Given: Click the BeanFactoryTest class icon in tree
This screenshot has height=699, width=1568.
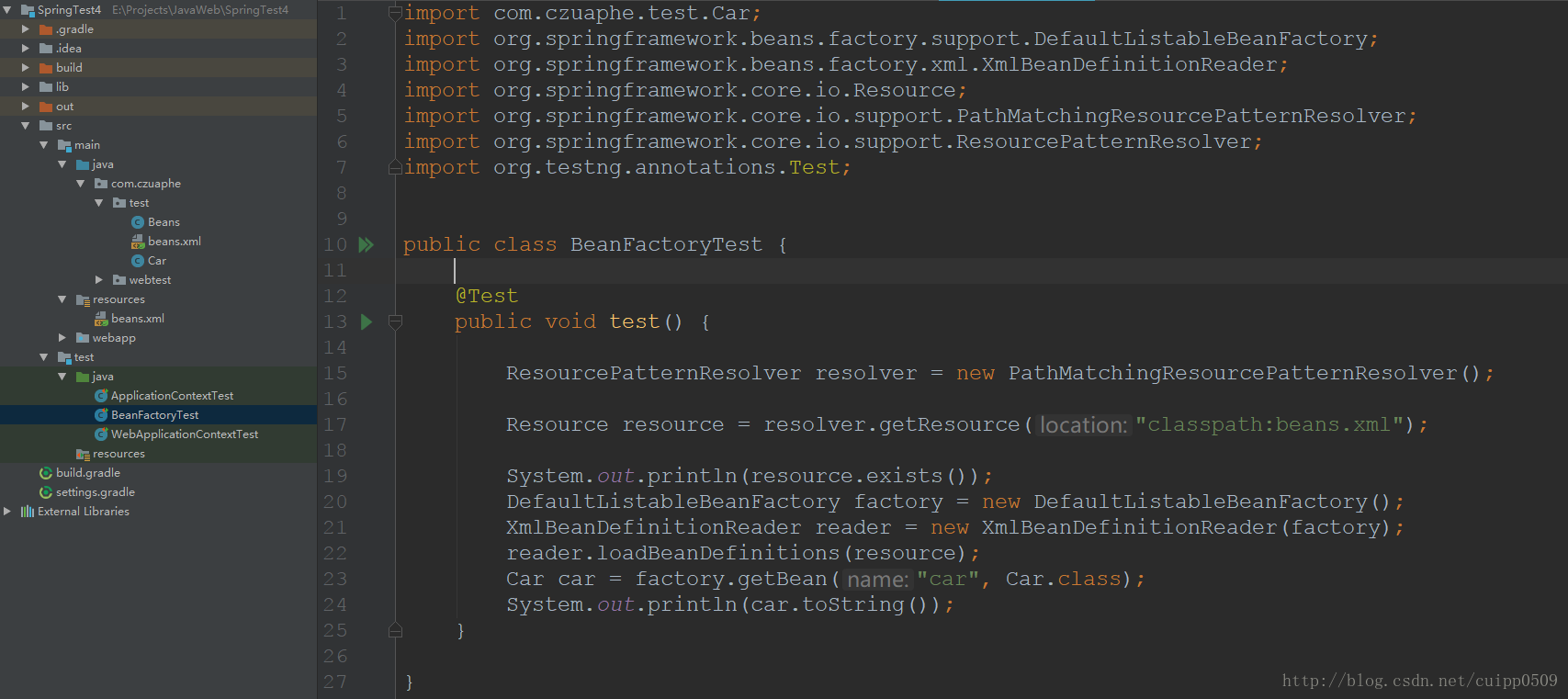Looking at the screenshot, I should tap(101, 415).
